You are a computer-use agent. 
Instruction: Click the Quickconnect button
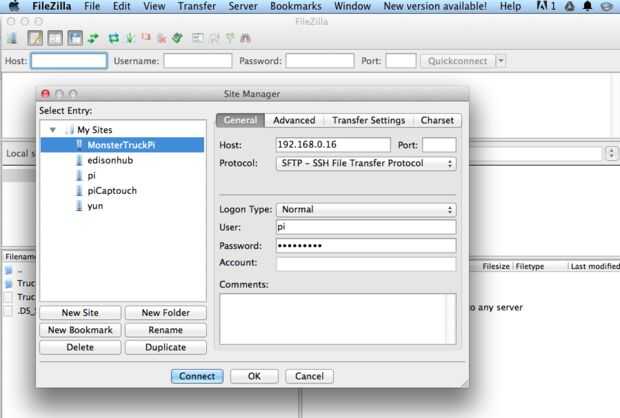coord(457,61)
